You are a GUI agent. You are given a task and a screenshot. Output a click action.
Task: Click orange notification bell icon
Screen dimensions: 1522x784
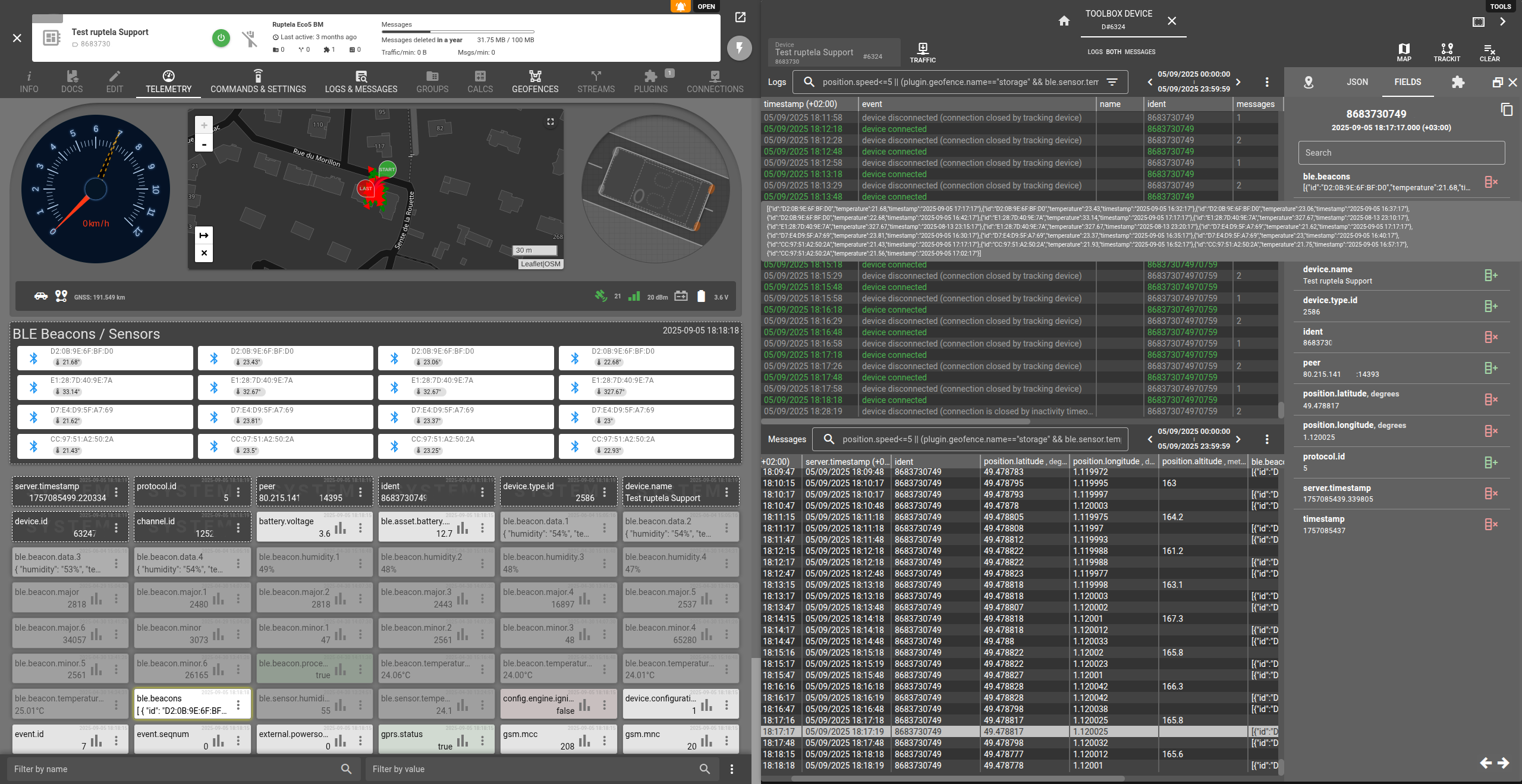pyautogui.click(x=681, y=7)
